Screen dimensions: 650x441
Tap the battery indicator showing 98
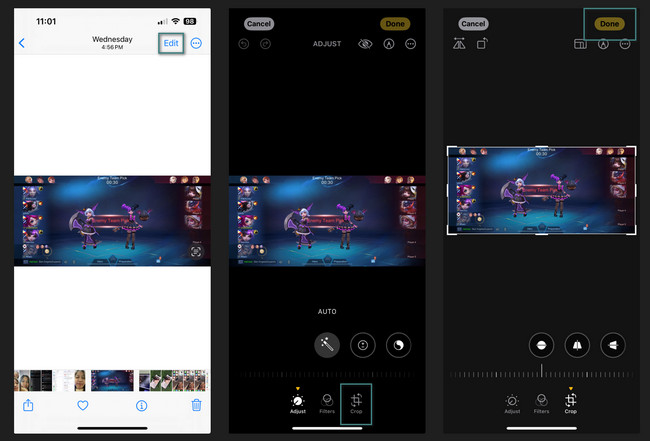[190, 21]
